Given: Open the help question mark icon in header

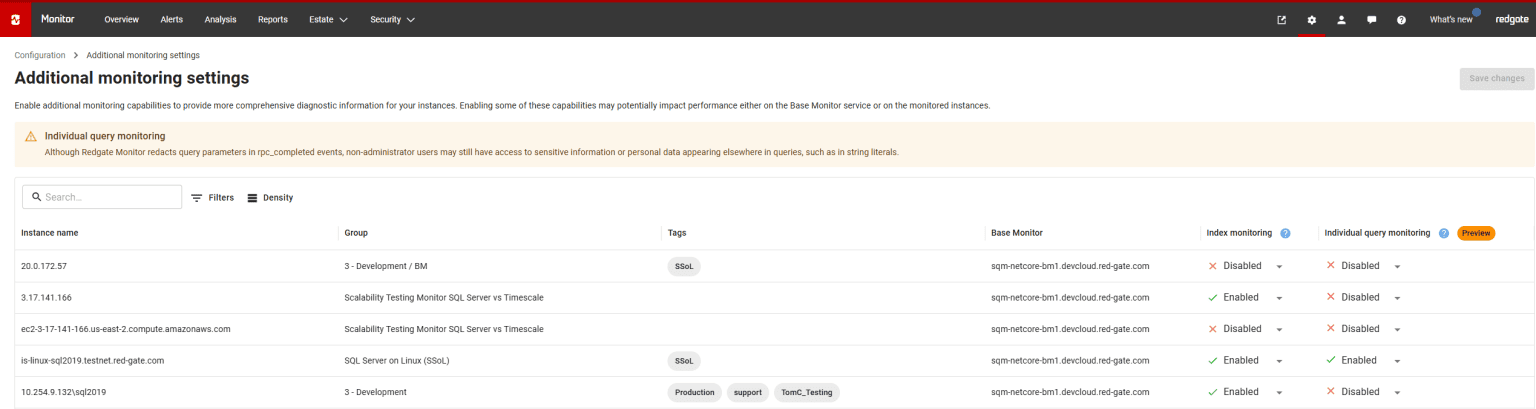Looking at the screenshot, I should pos(1401,20).
